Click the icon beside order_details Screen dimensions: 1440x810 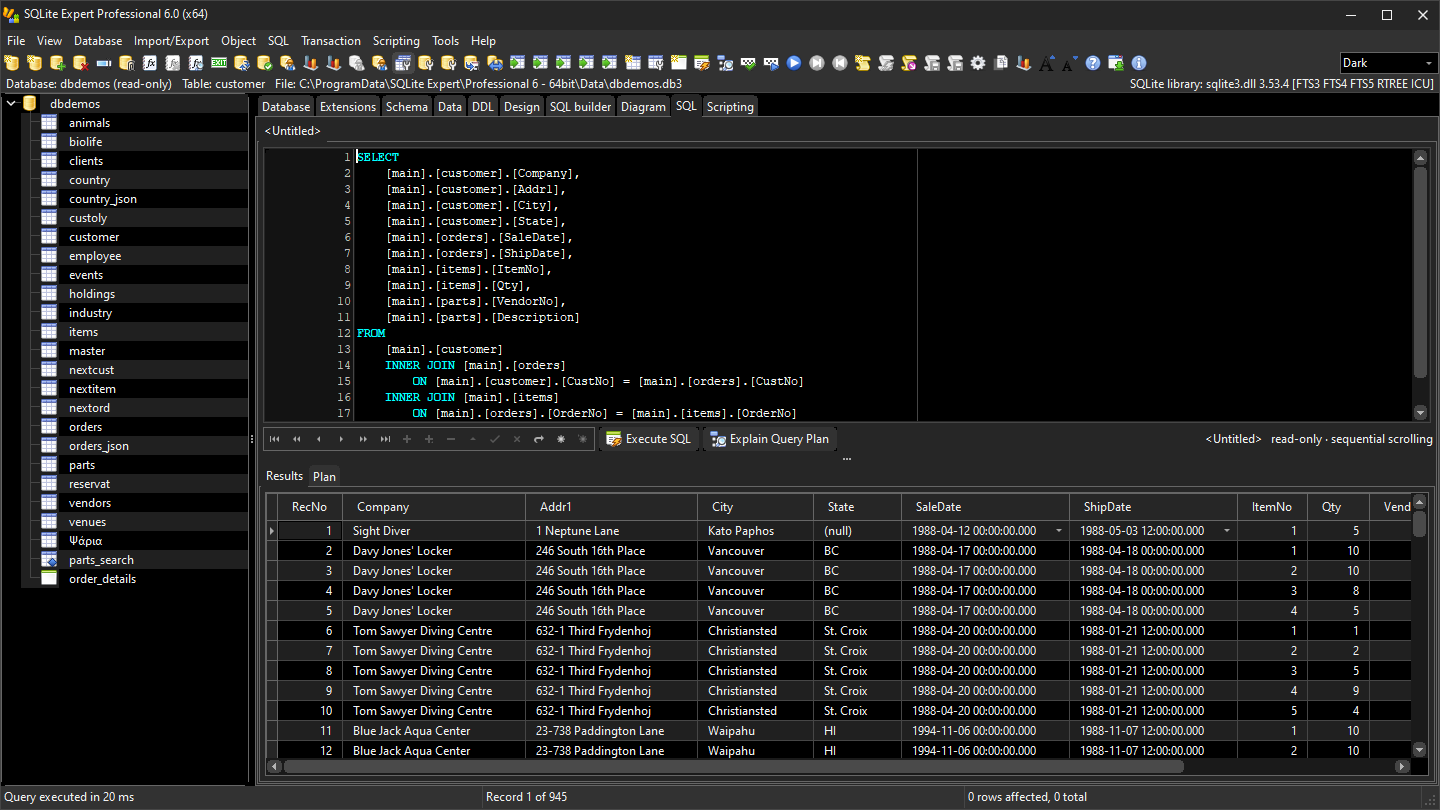click(x=49, y=578)
